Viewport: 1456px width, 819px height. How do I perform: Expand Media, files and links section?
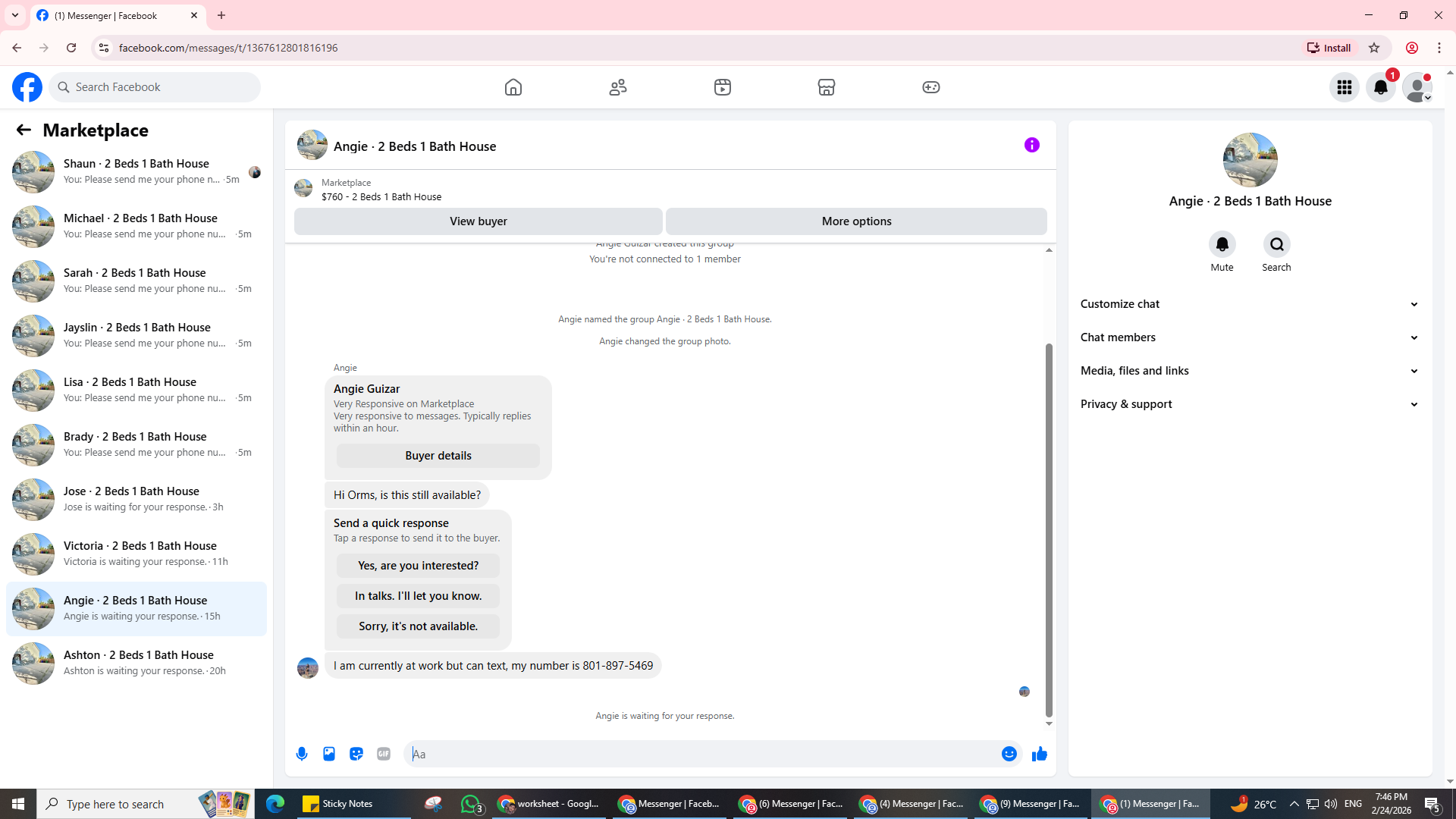tap(1249, 371)
